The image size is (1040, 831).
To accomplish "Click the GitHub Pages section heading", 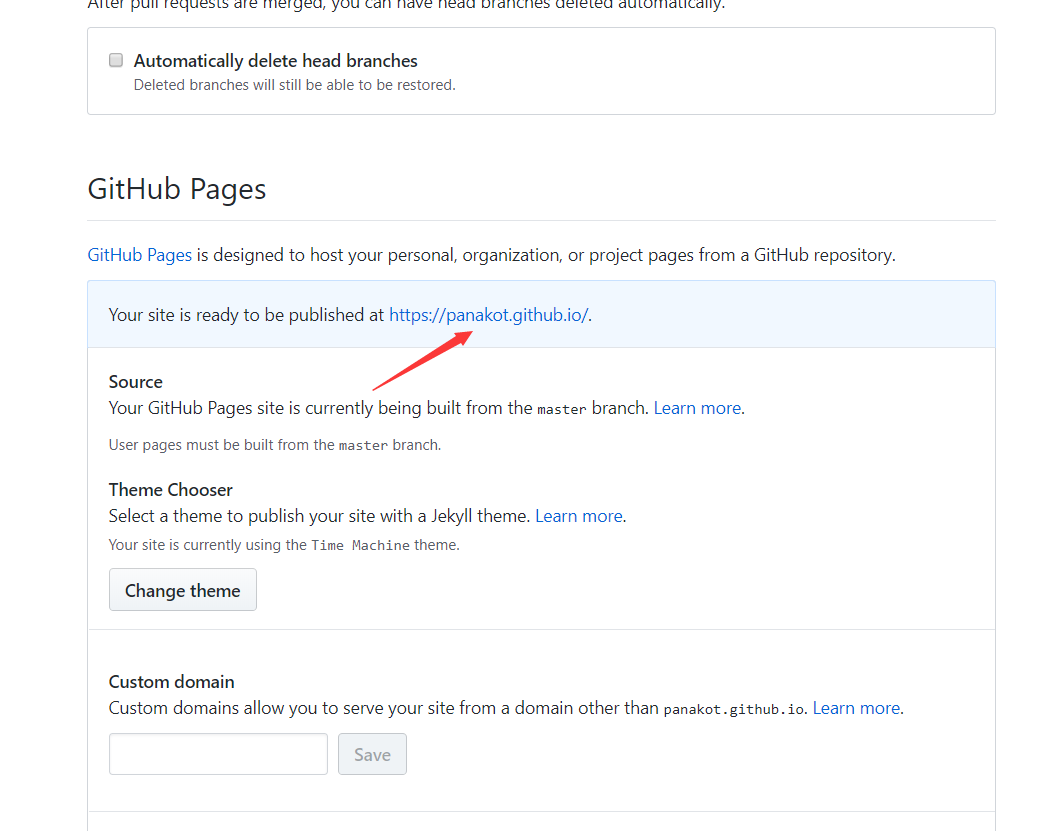I will pos(176,189).
